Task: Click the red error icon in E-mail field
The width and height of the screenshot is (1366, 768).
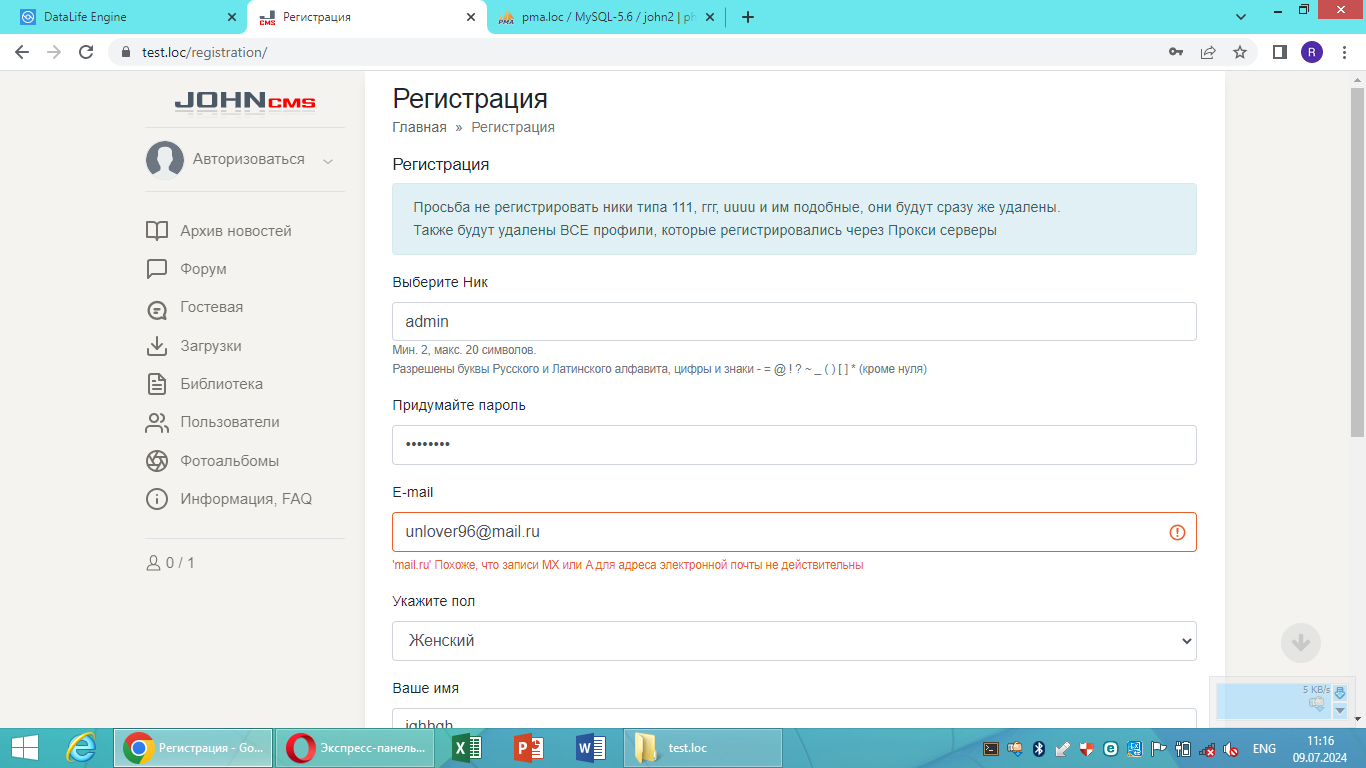Action: 1177,533
